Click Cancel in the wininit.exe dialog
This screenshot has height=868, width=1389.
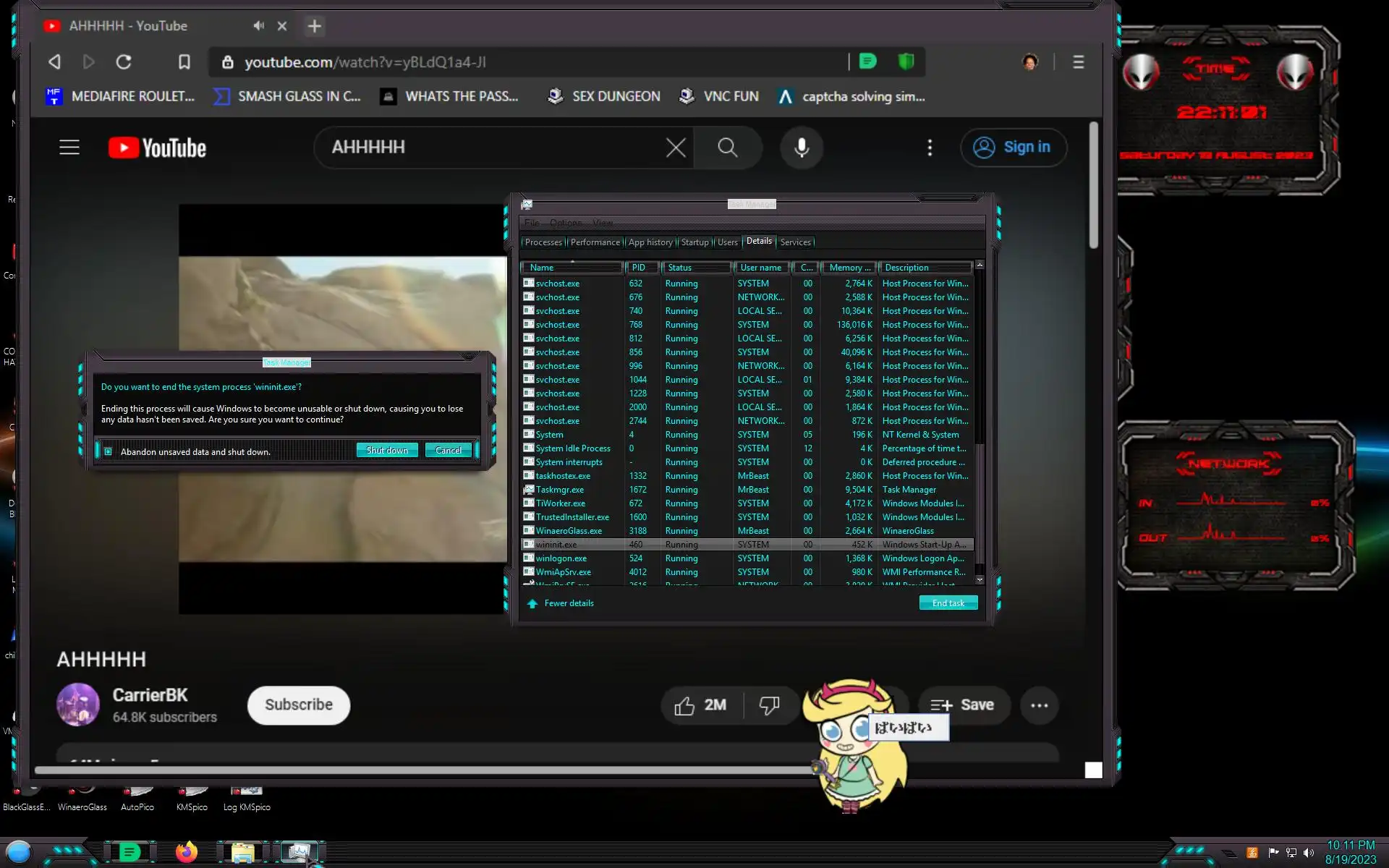pyautogui.click(x=448, y=451)
